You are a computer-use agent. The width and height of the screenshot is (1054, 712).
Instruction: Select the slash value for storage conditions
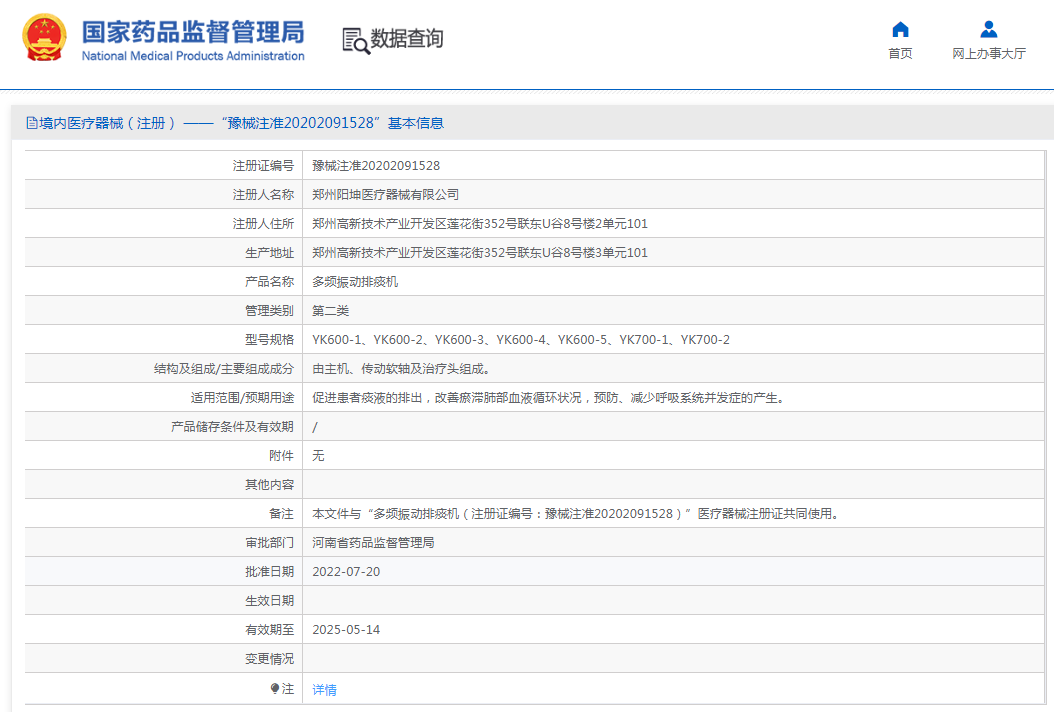[x=315, y=427]
